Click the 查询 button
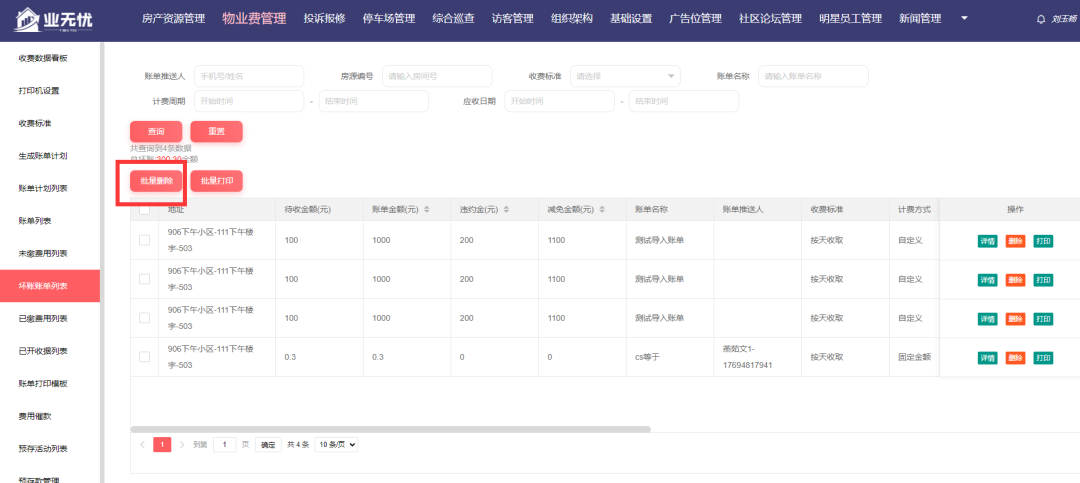Viewport: 1080px width, 483px height. click(x=156, y=132)
